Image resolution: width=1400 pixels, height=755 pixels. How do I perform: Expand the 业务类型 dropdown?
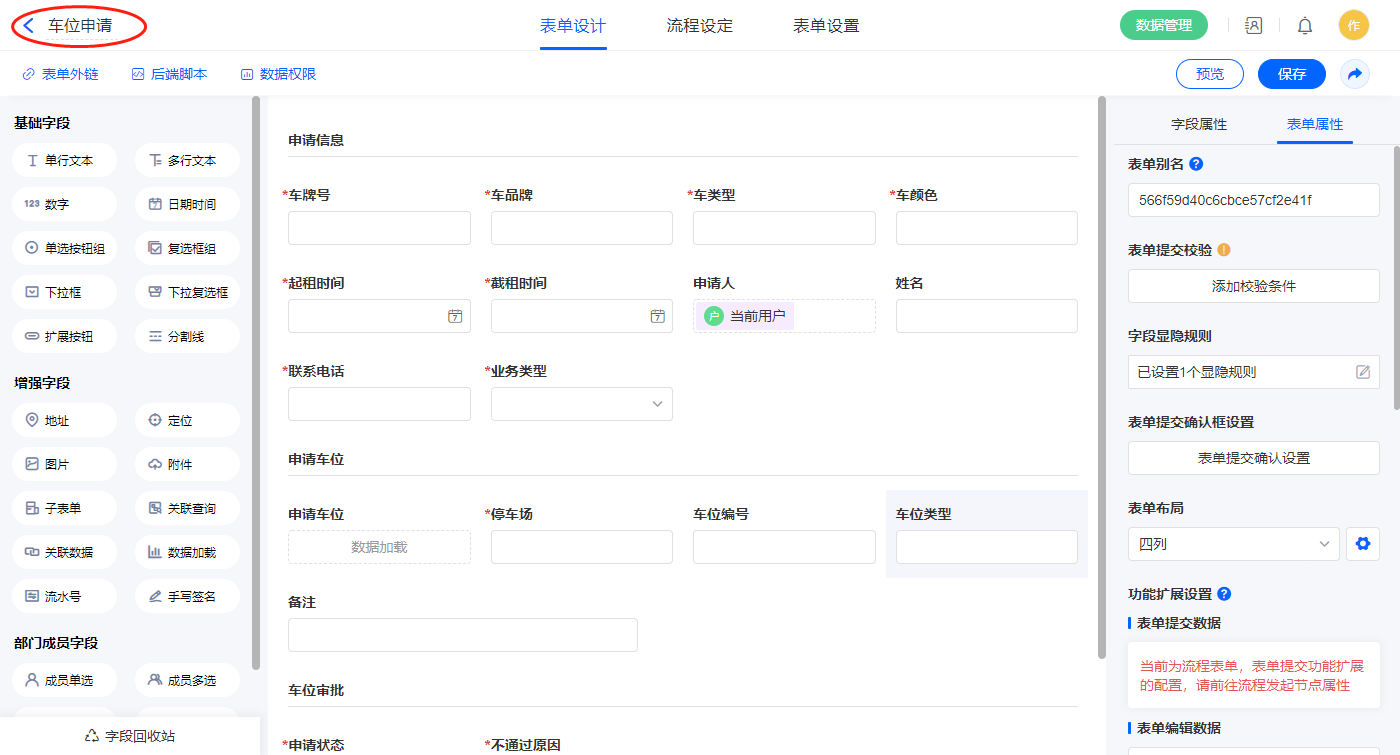pyautogui.click(x=581, y=404)
